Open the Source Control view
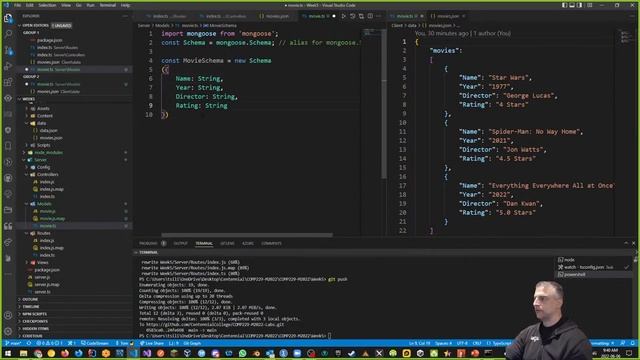 coord(8,50)
